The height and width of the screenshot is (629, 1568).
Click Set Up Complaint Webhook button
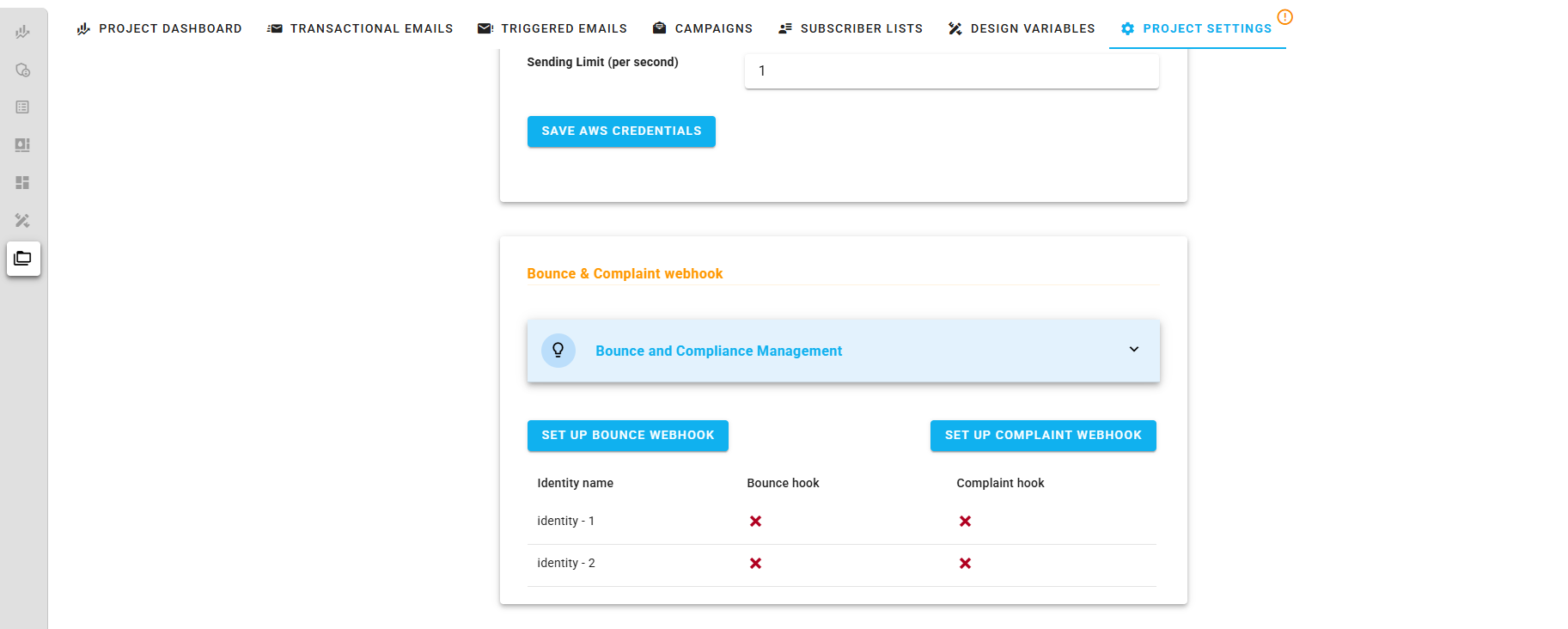pyautogui.click(x=1043, y=436)
